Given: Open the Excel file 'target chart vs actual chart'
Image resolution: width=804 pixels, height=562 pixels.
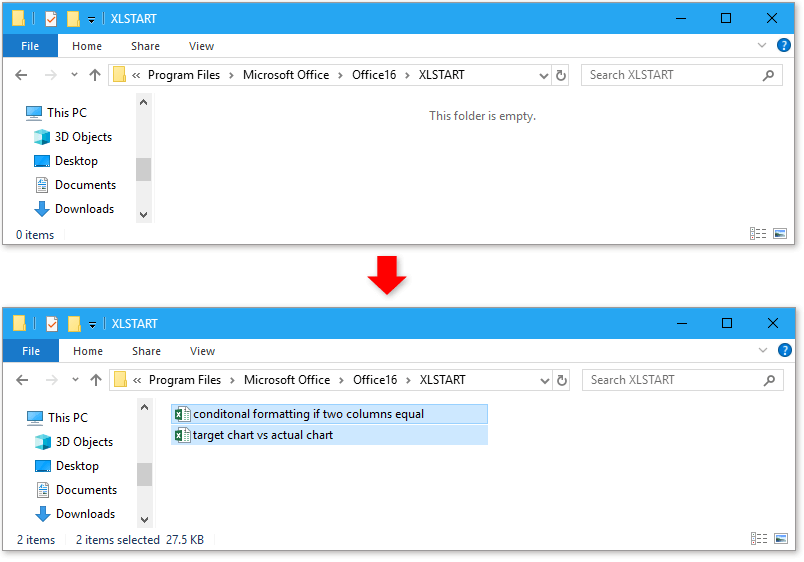Looking at the screenshot, I should click(x=263, y=435).
